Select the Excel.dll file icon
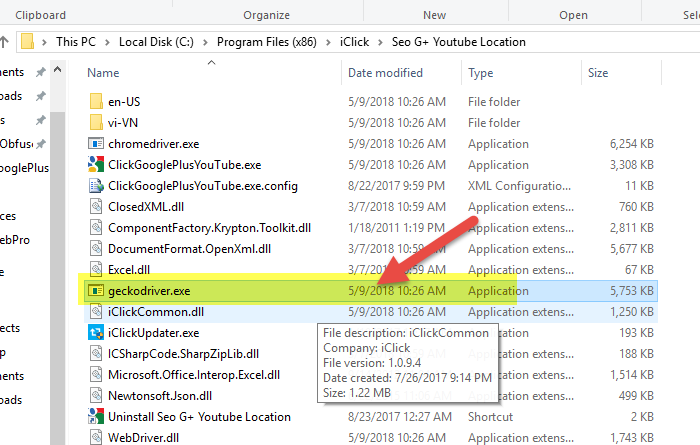Screen dimensions: 700x445 point(96,269)
